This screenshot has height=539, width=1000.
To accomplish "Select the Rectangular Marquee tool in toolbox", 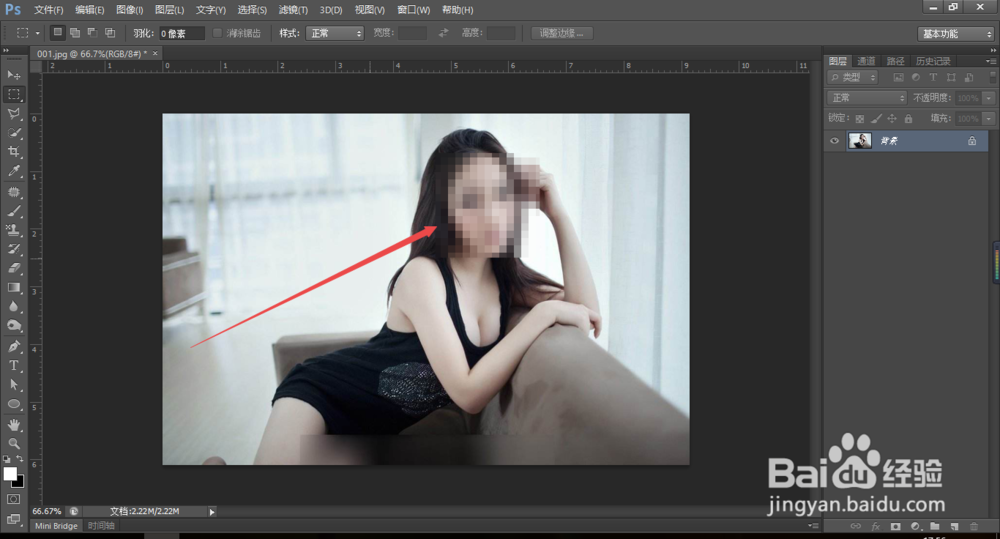I will click(x=13, y=94).
